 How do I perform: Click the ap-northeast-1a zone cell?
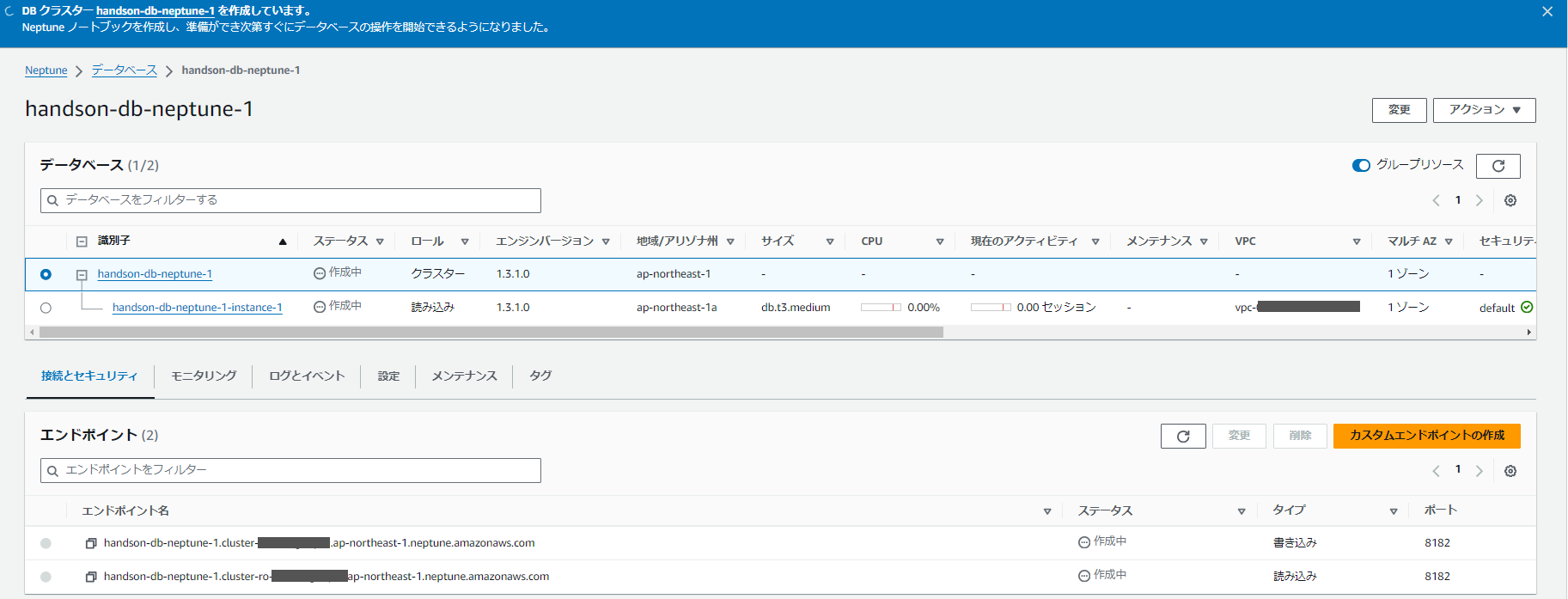[x=676, y=308]
